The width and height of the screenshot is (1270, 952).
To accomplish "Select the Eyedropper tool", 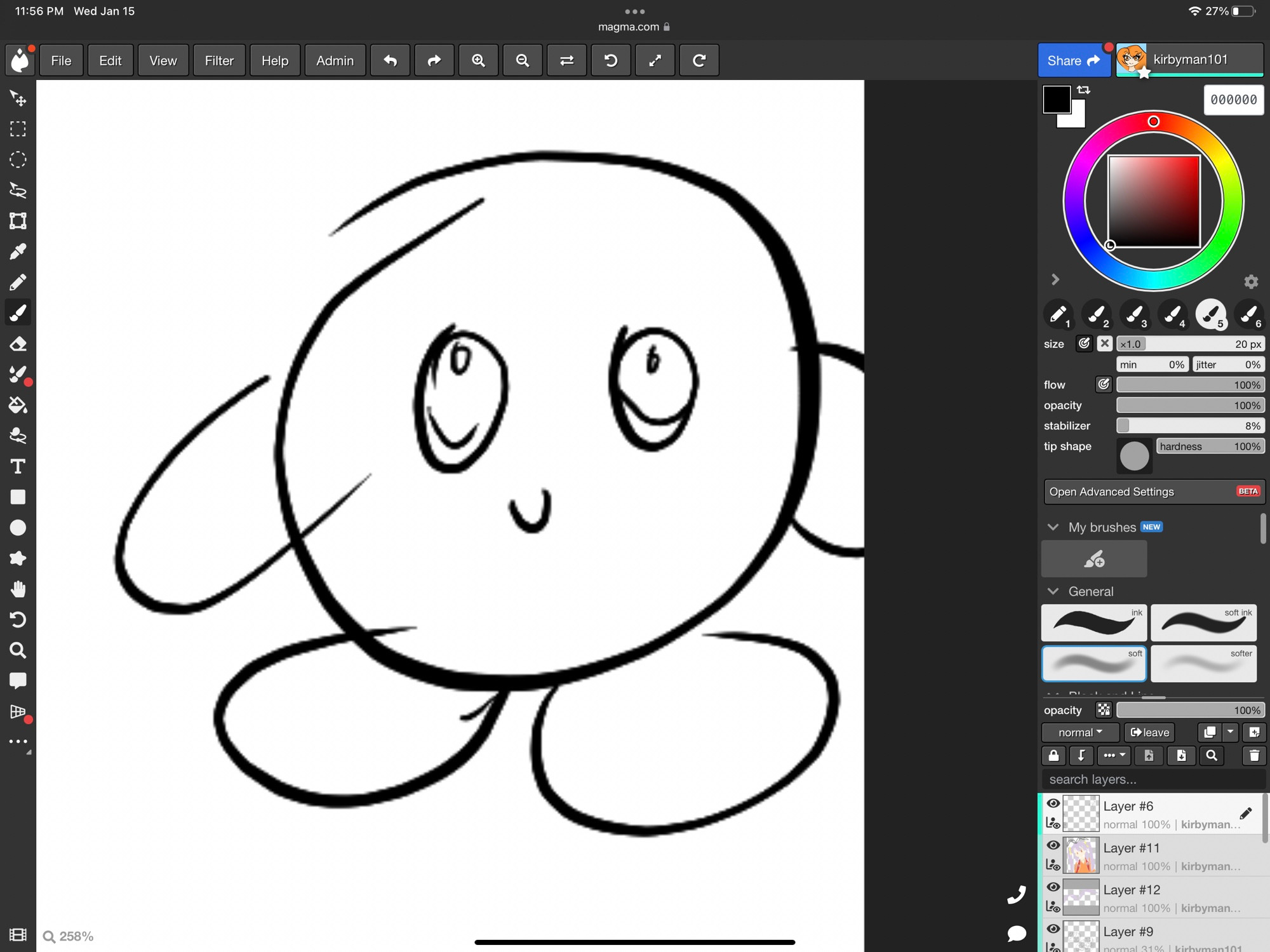I will pos(18,251).
